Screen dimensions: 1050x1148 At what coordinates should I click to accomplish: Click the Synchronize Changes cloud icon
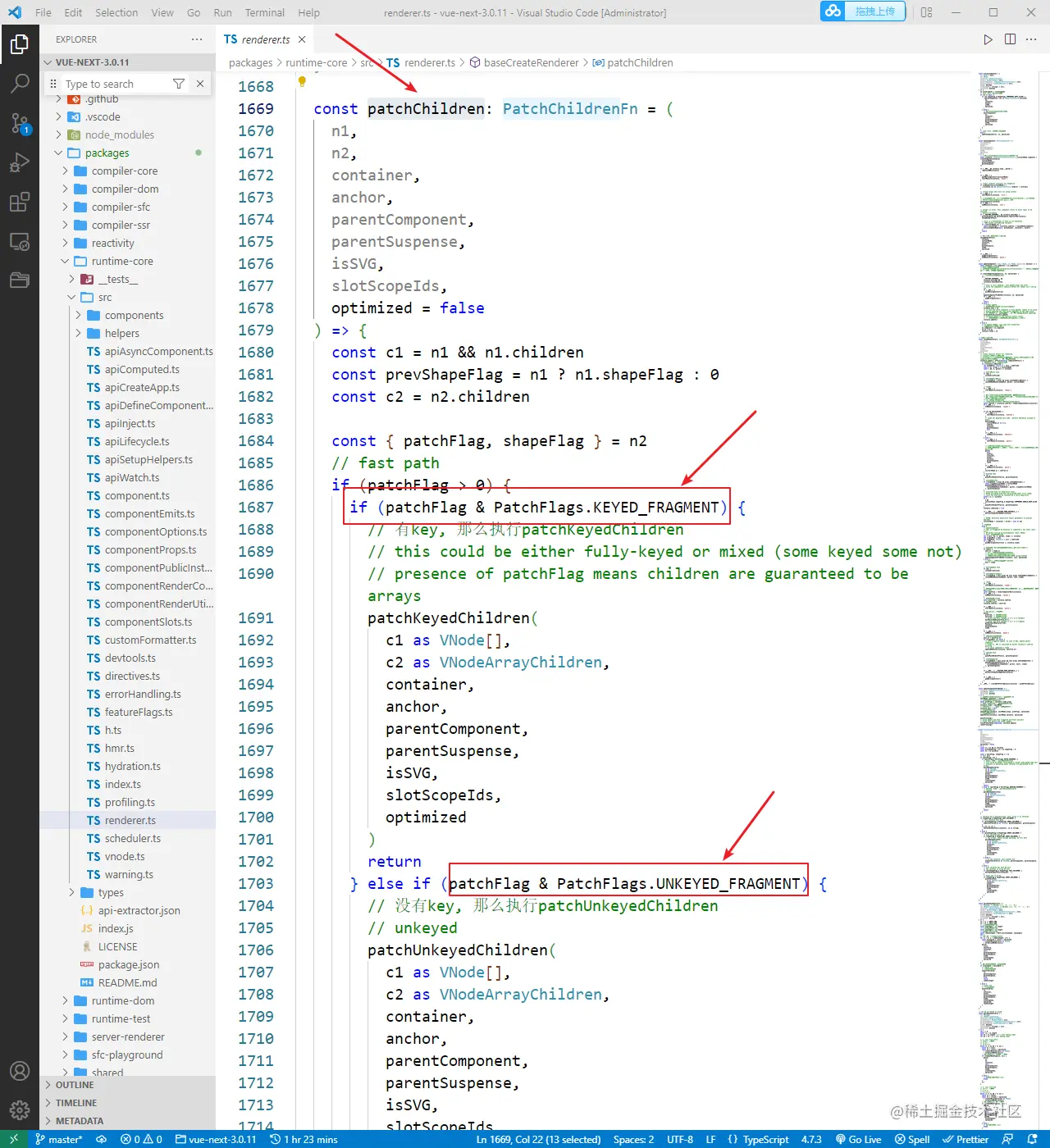(101, 1139)
